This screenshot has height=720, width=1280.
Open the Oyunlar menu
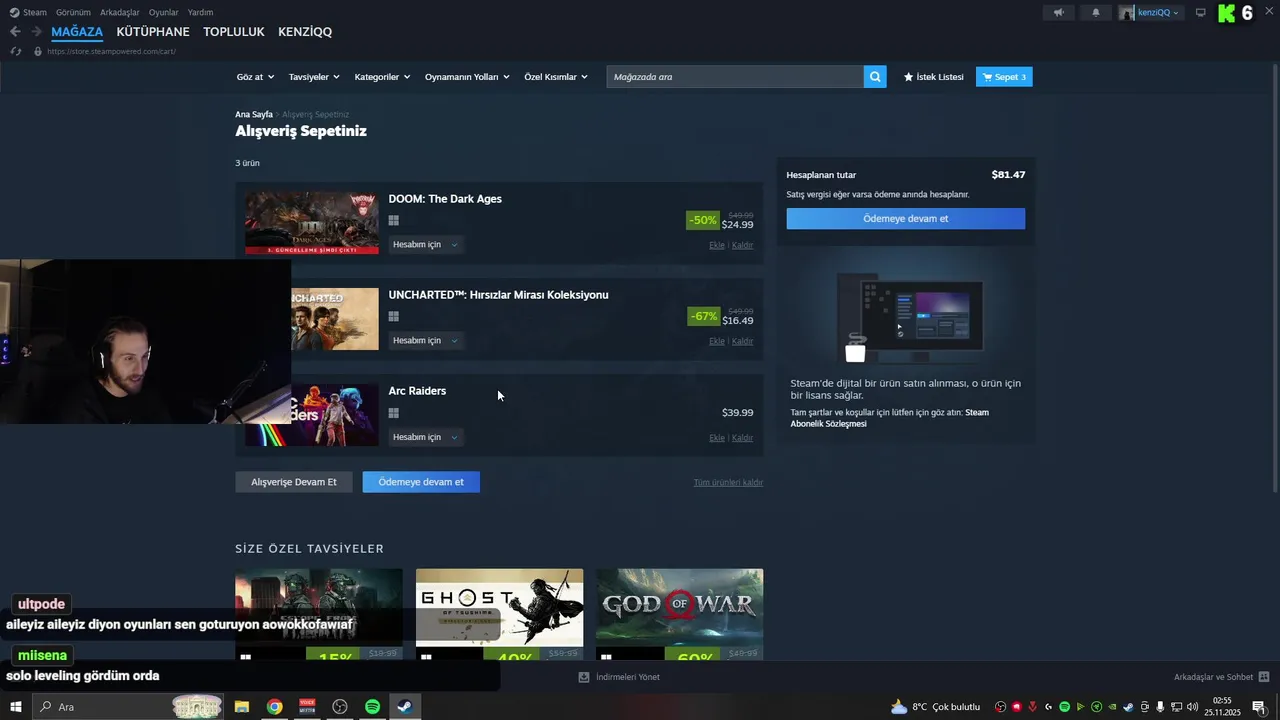(x=164, y=13)
